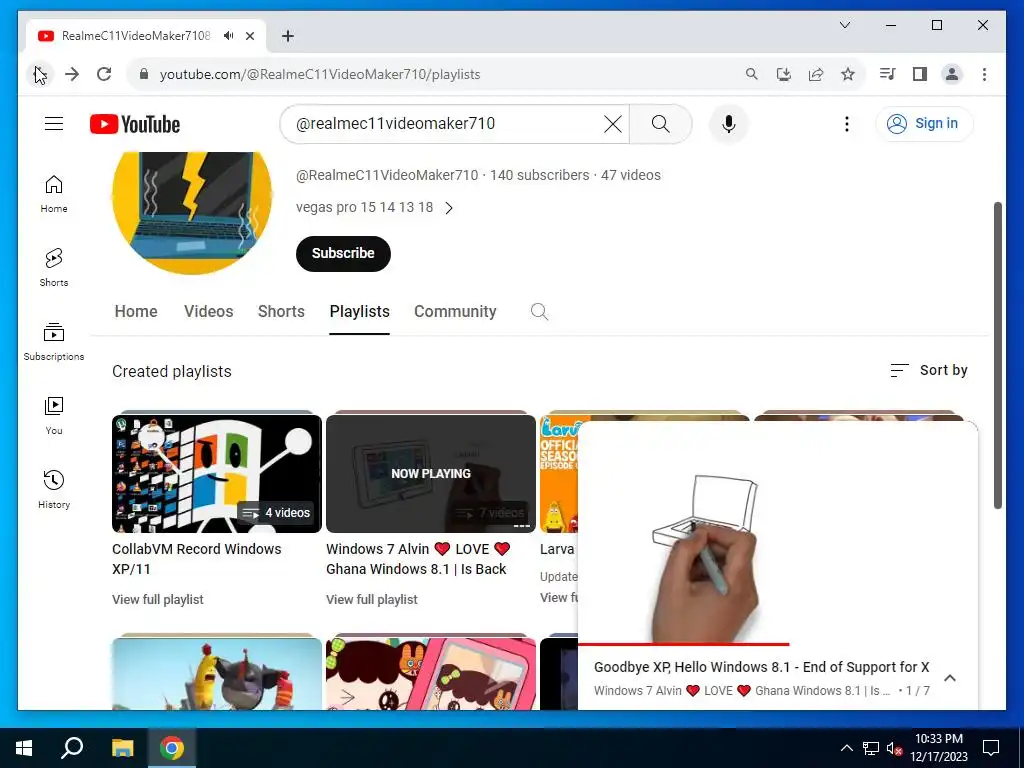Close the RealmeC11VideoMaker710 browser tab
This screenshot has height=768, width=1024.
249,36
